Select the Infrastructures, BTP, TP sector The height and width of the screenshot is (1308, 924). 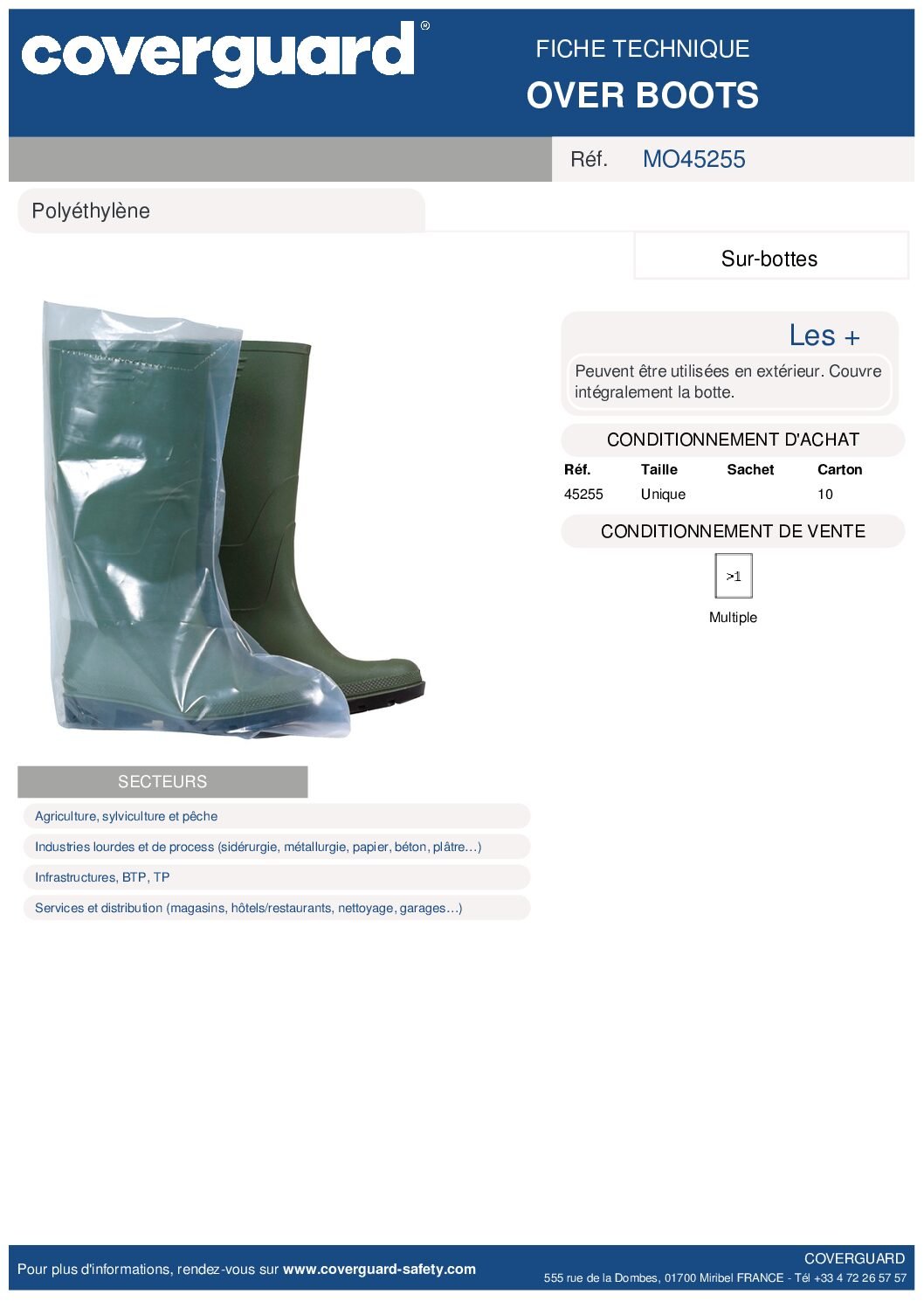click(x=276, y=877)
